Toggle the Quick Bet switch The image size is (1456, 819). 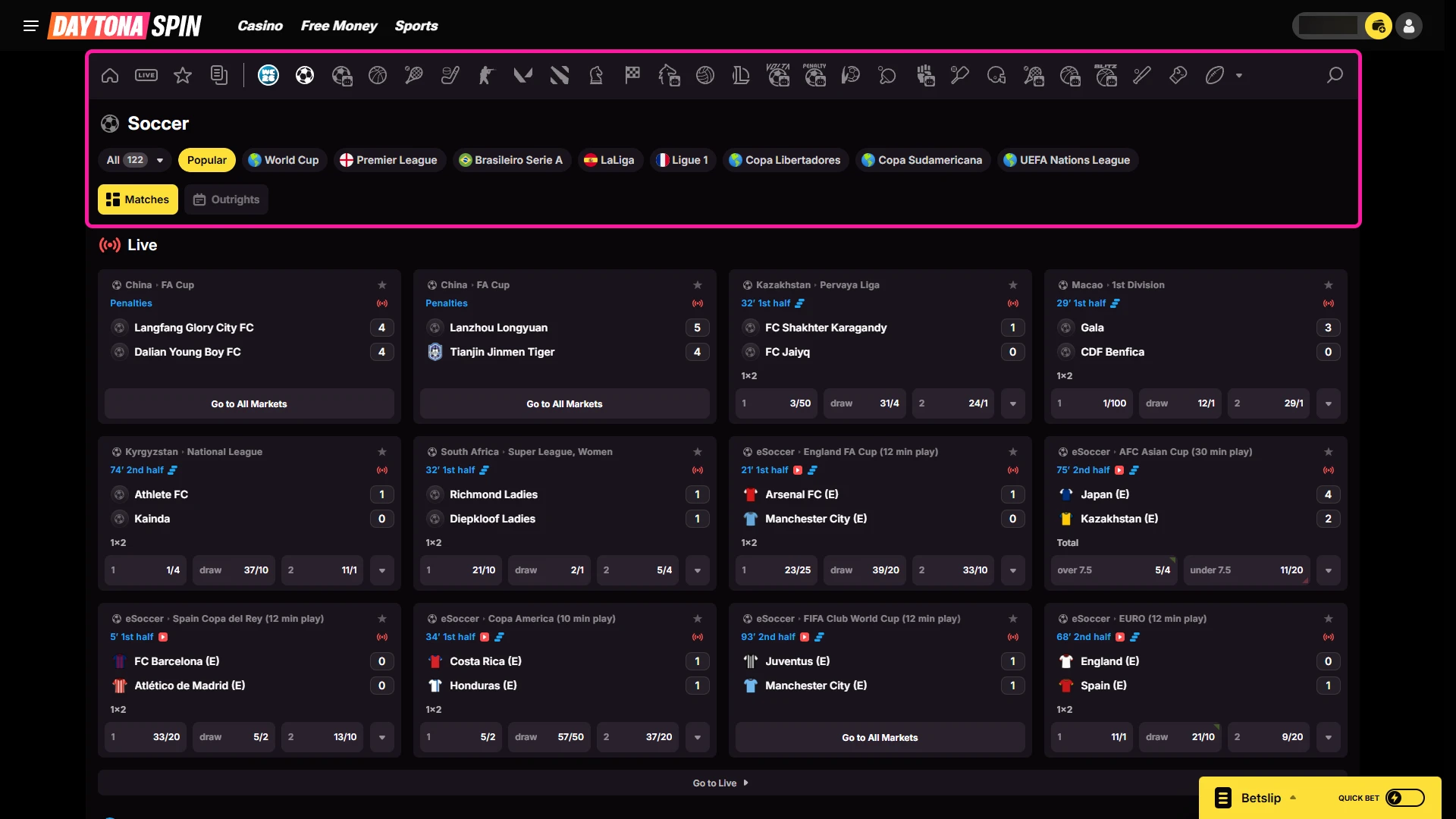coord(1405,798)
